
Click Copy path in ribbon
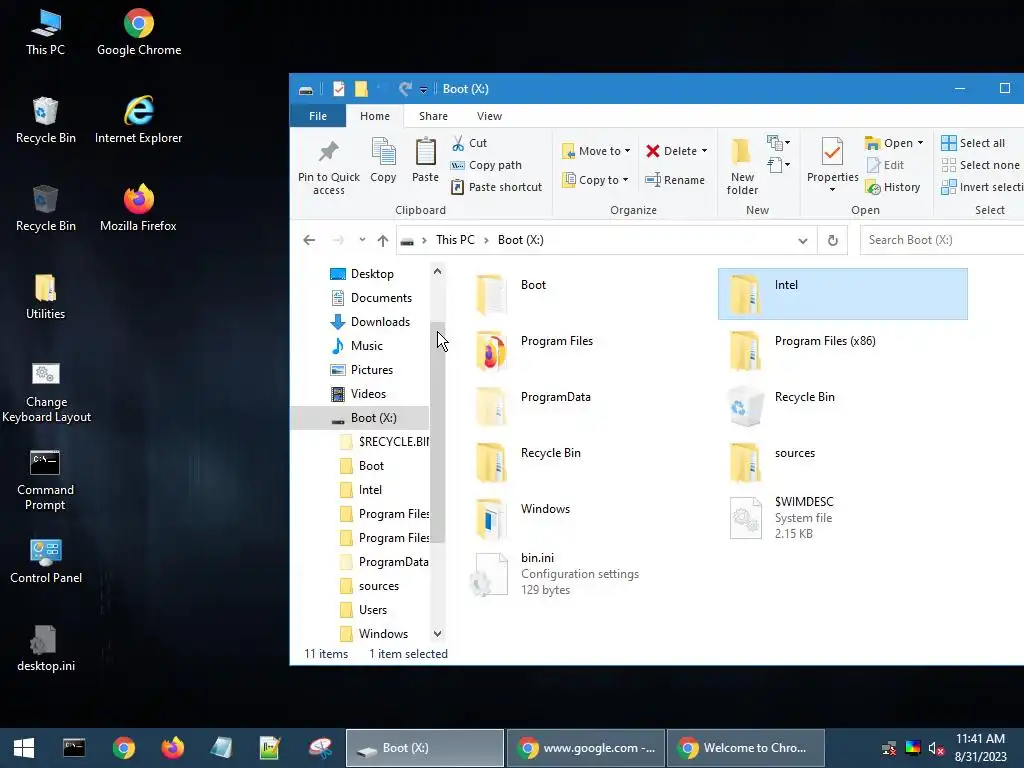[487, 165]
